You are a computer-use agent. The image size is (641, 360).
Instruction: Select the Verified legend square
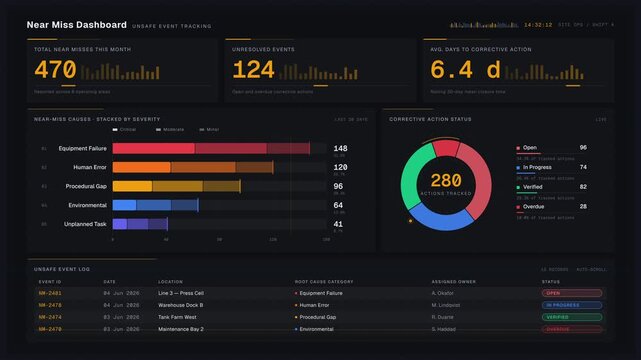click(518, 187)
